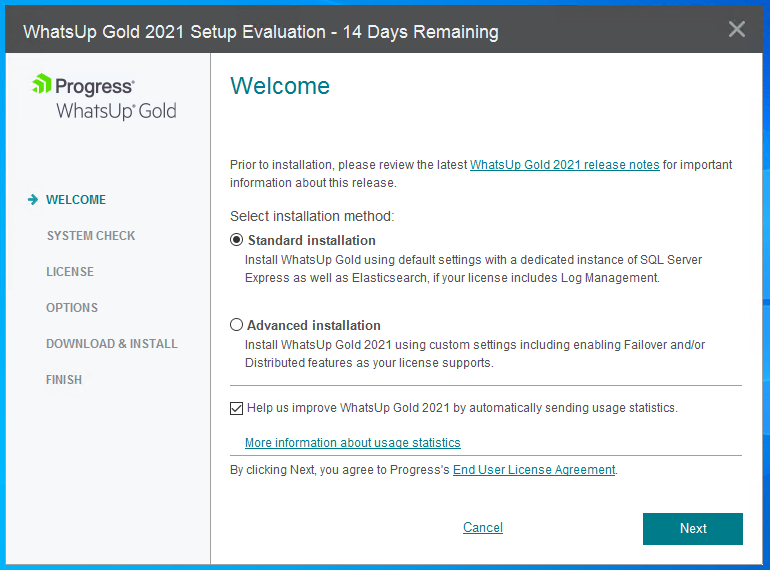Open More information about usage statistics link

coord(353,442)
